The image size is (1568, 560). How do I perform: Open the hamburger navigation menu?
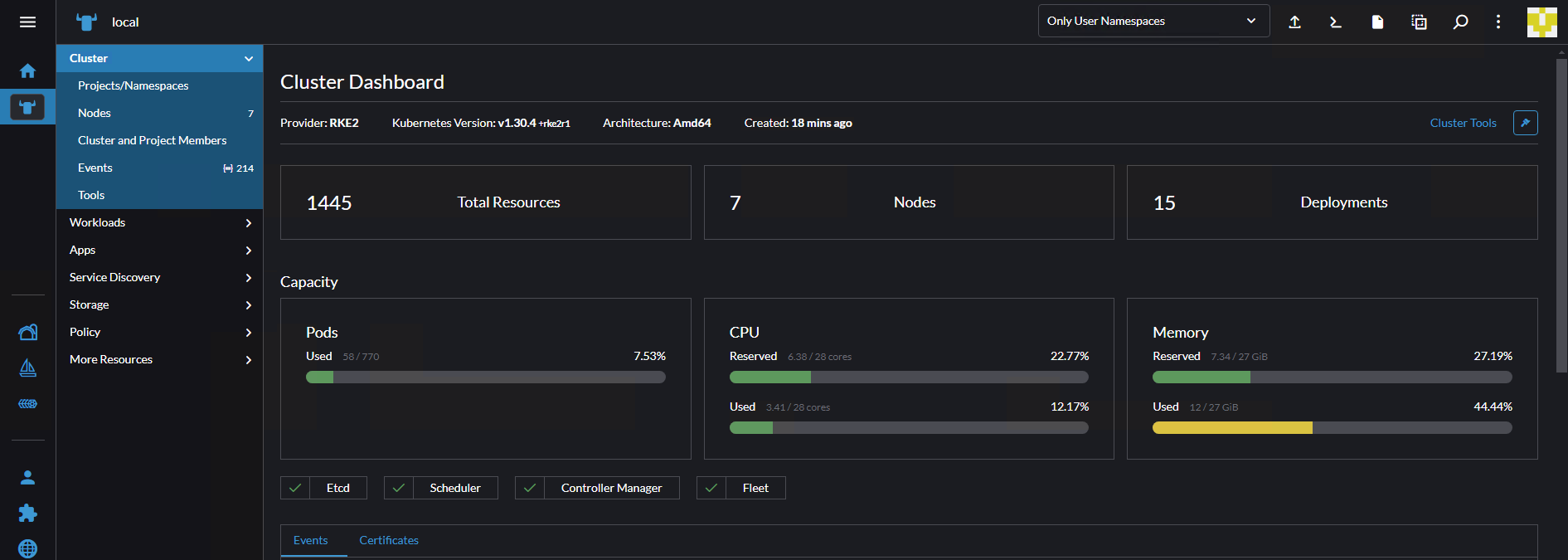tap(27, 22)
